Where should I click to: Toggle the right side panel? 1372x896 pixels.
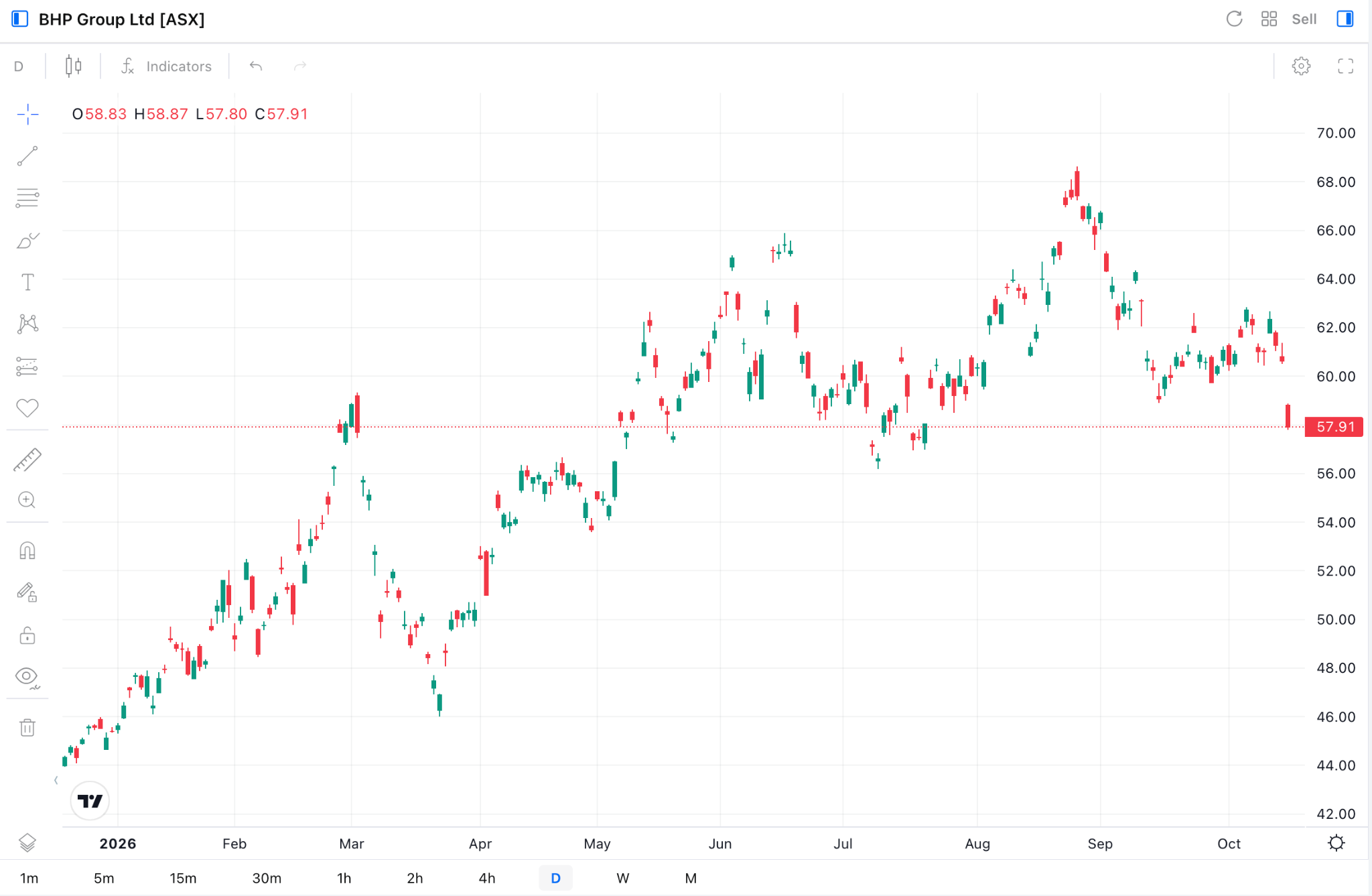point(1345,19)
